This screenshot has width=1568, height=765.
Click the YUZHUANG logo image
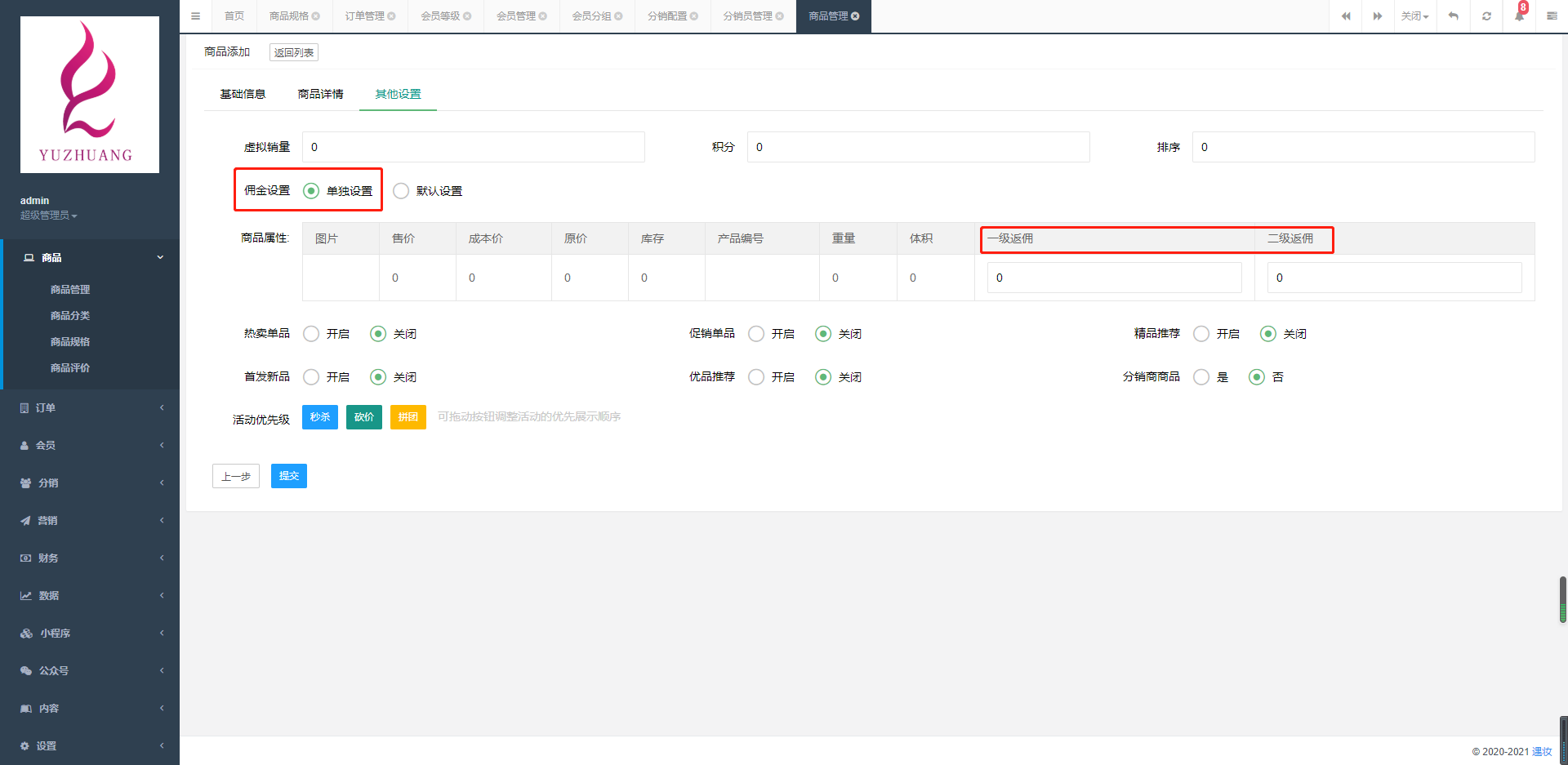pyautogui.click(x=90, y=95)
